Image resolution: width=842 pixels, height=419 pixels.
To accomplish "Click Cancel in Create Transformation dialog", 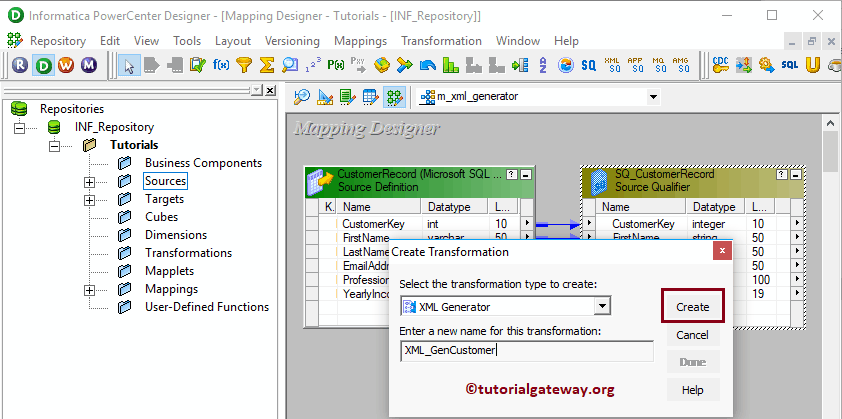I will click(x=692, y=335).
